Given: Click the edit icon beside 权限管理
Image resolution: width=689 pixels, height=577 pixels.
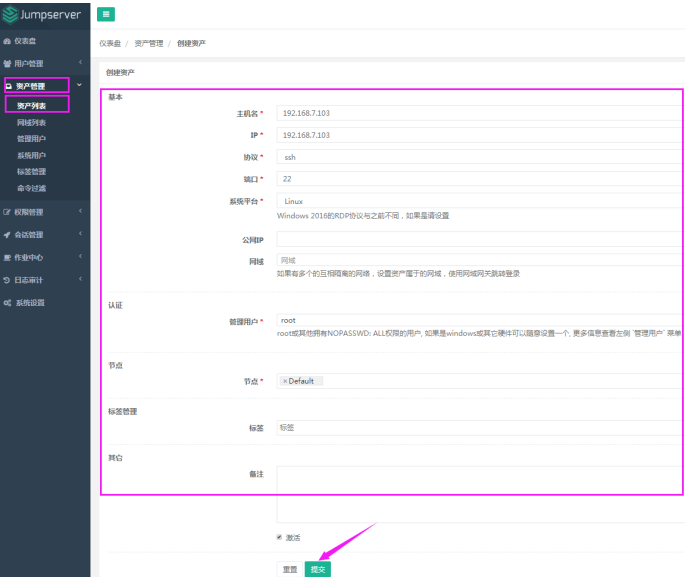Looking at the screenshot, I should click(7, 212).
